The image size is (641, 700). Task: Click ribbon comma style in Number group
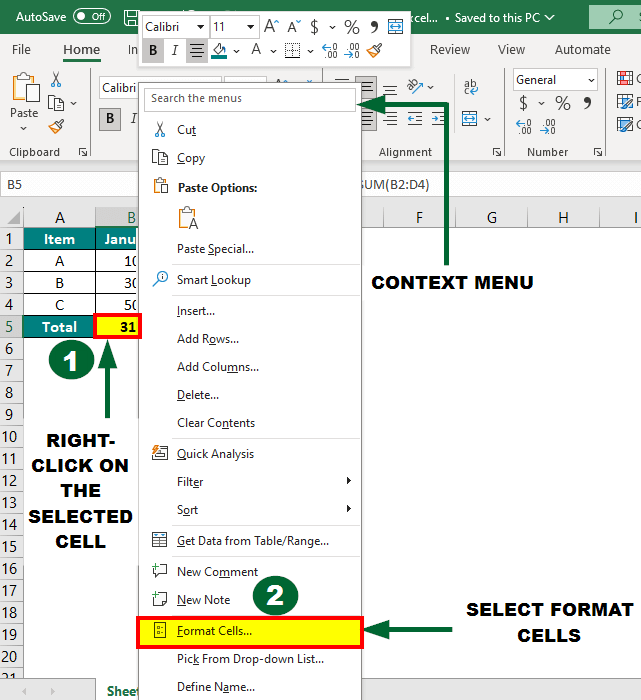pos(587,104)
